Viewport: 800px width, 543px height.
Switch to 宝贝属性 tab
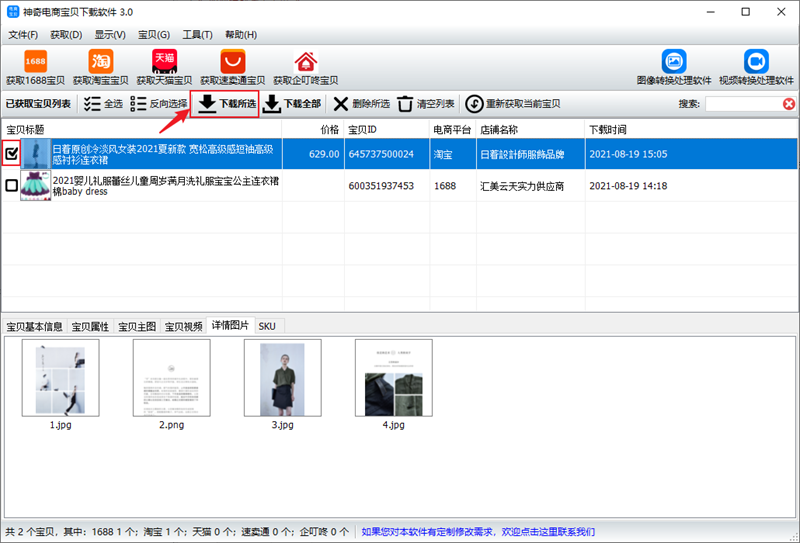coord(90,327)
